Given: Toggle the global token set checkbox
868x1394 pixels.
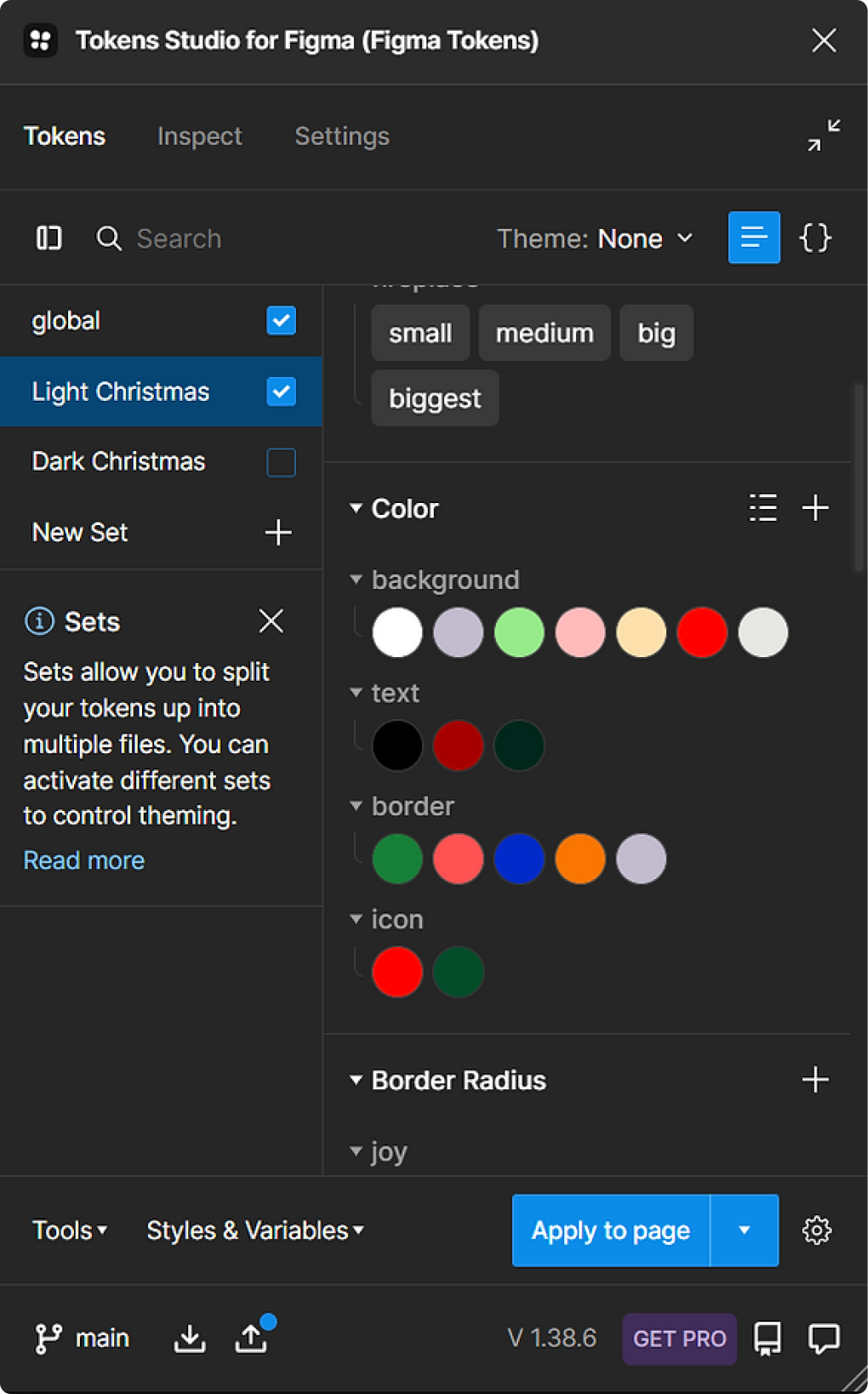Looking at the screenshot, I should click(x=281, y=321).
